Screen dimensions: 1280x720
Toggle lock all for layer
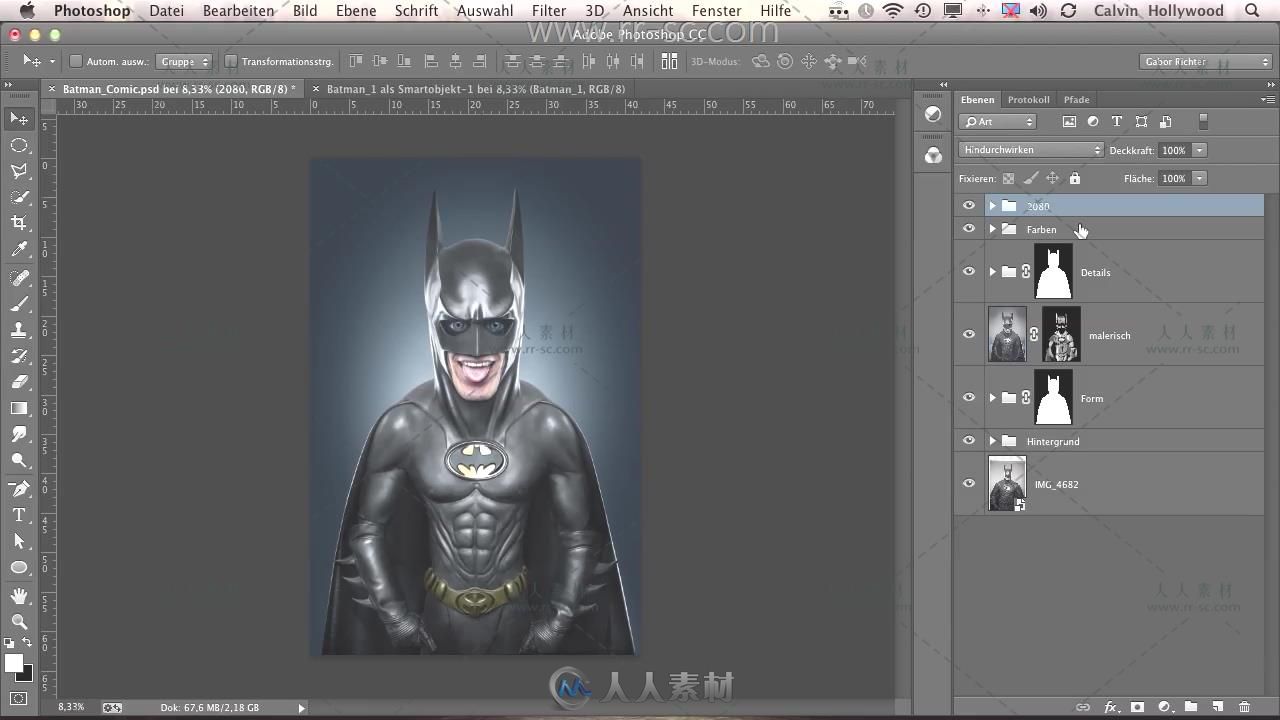1075,178
